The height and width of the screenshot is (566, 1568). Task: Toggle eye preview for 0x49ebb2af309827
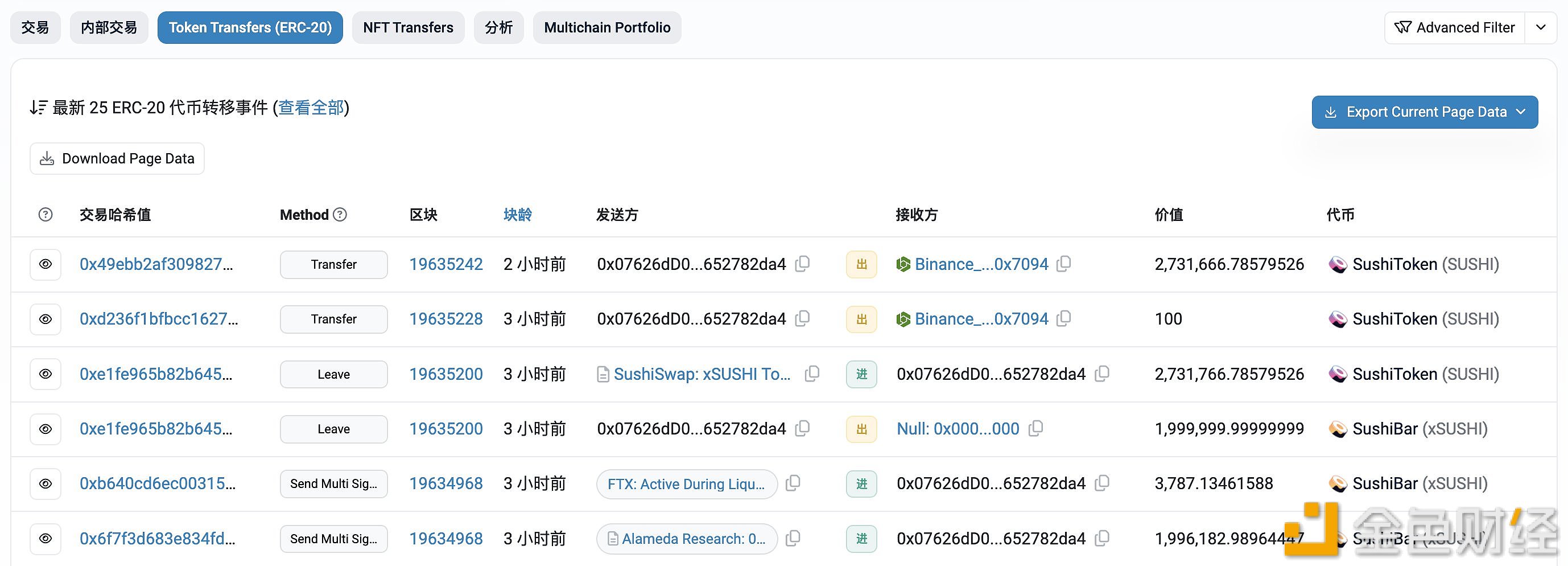point(46,264)
